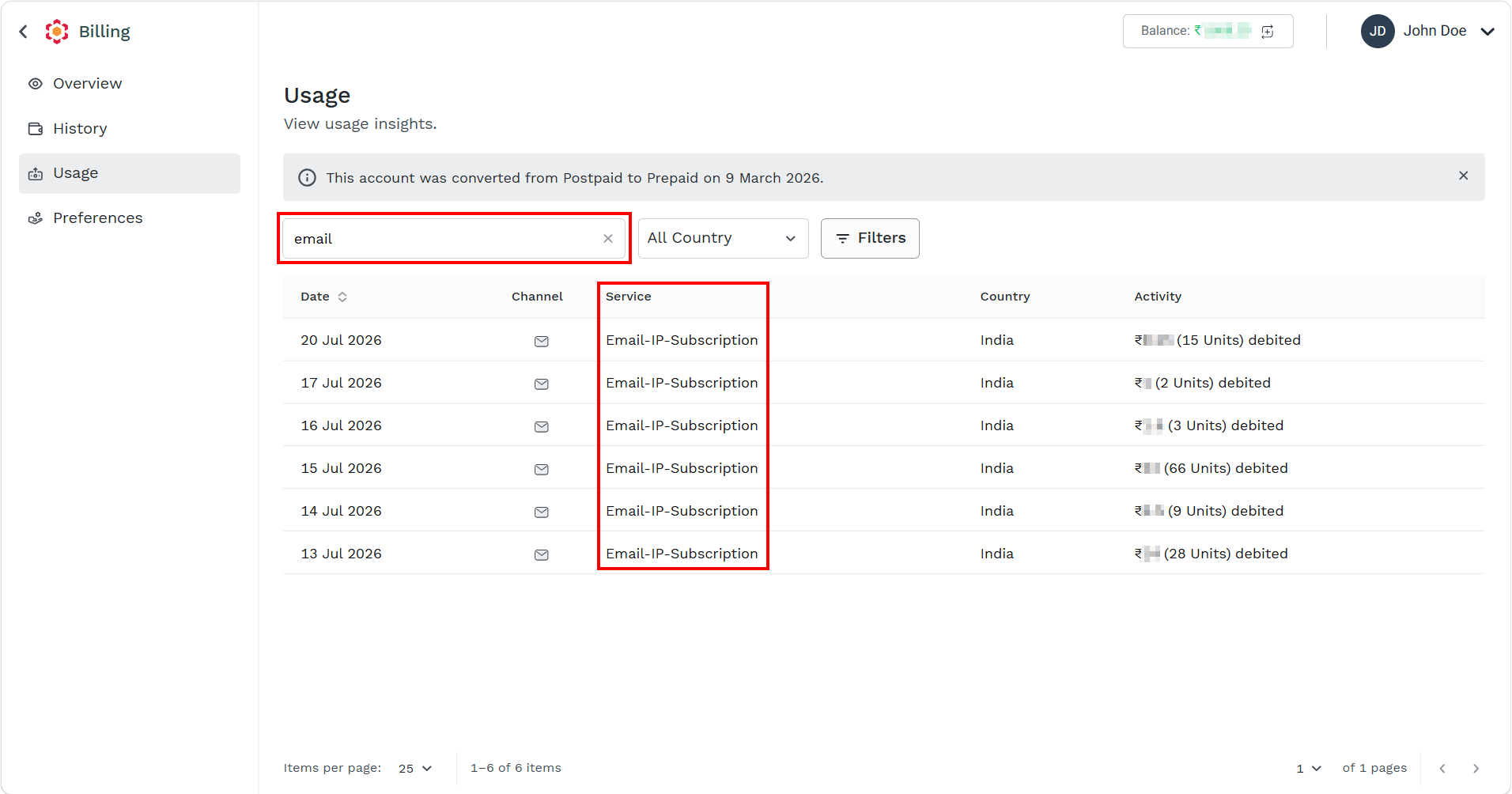The image size is (1512, 794).
Task: Open the History menu item
Action: point(130,129)
